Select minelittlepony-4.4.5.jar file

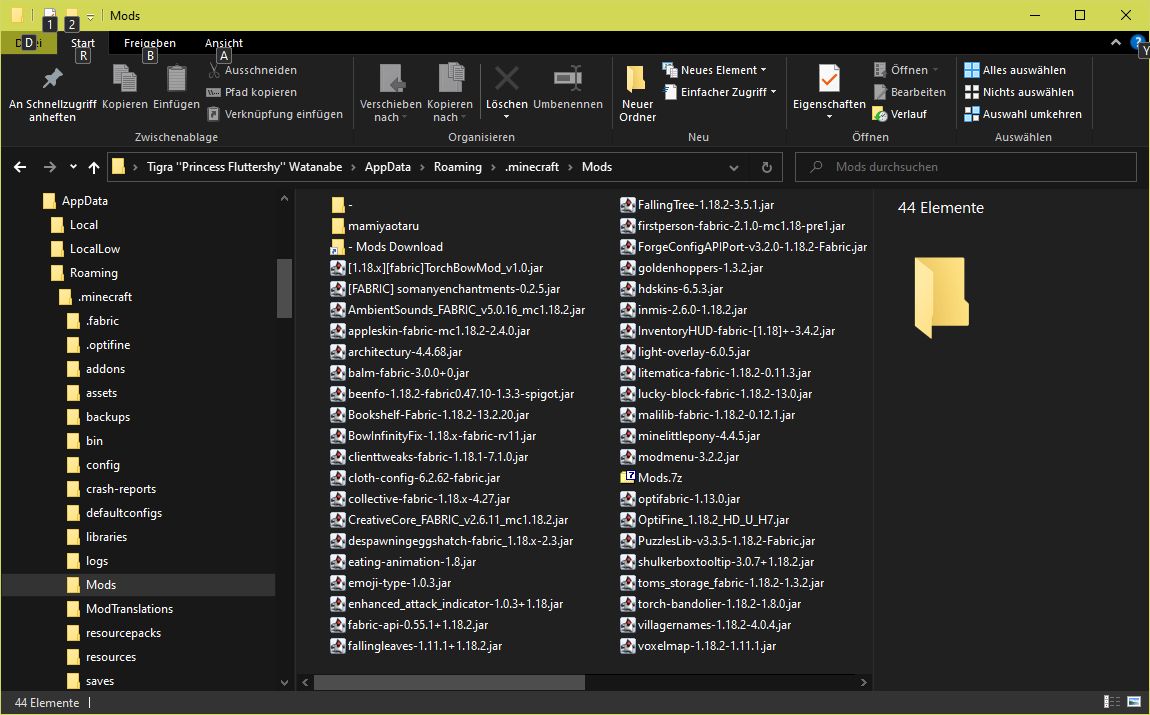click(x=698, y=436)
